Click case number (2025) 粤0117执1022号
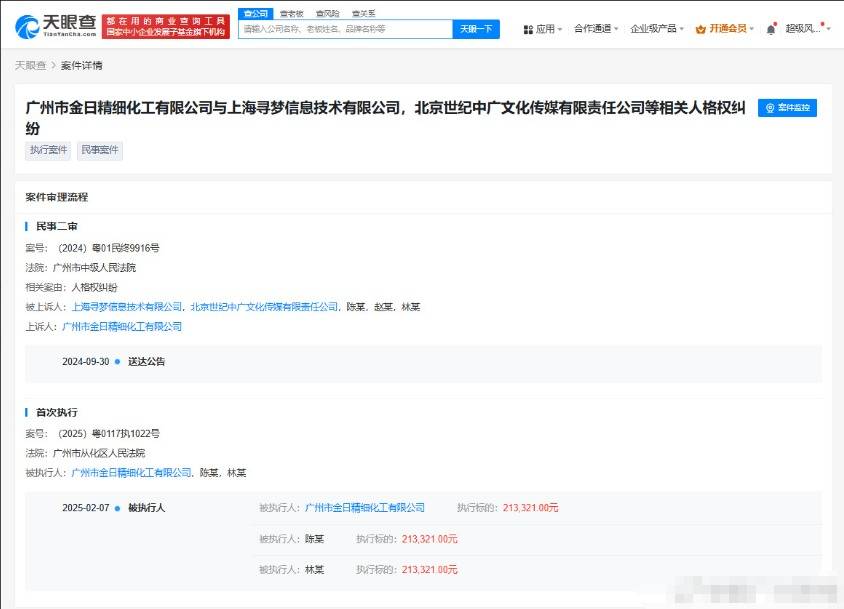This screenshot has height=609, width=844. pyautogui.click(x=109, y=434)
